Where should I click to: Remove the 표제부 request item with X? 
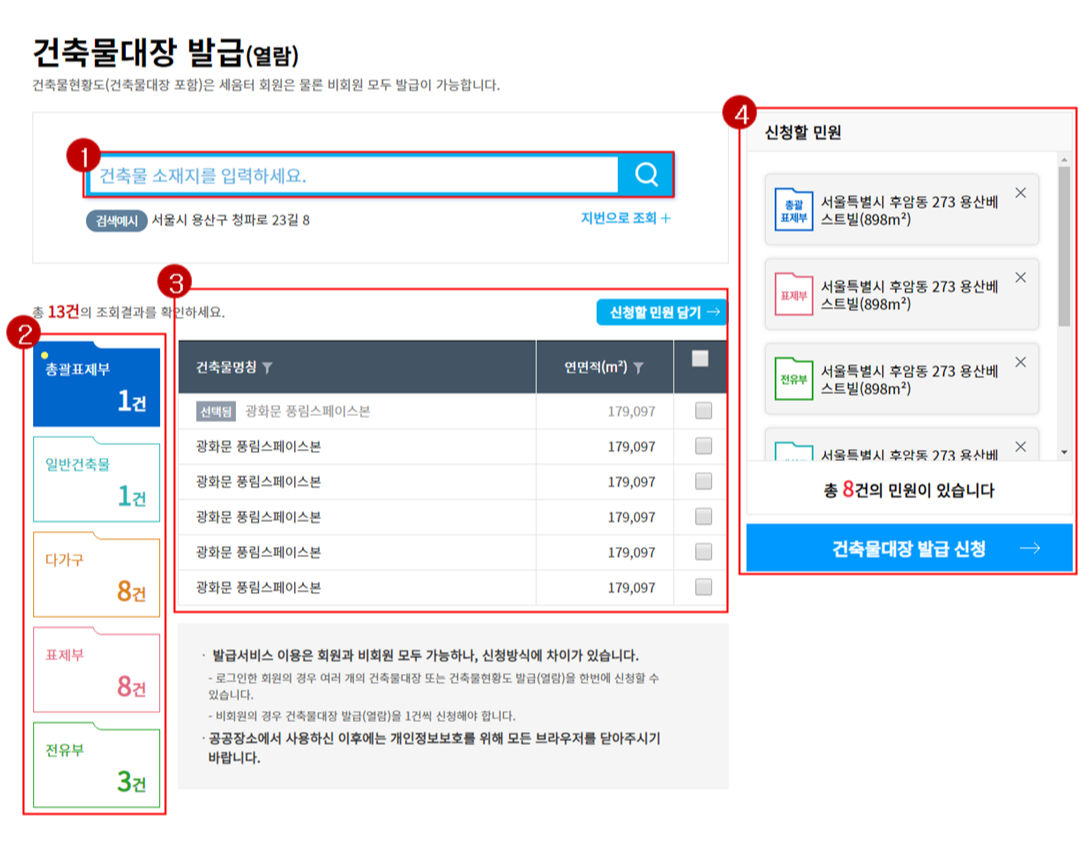click(x=1020, y=278)
